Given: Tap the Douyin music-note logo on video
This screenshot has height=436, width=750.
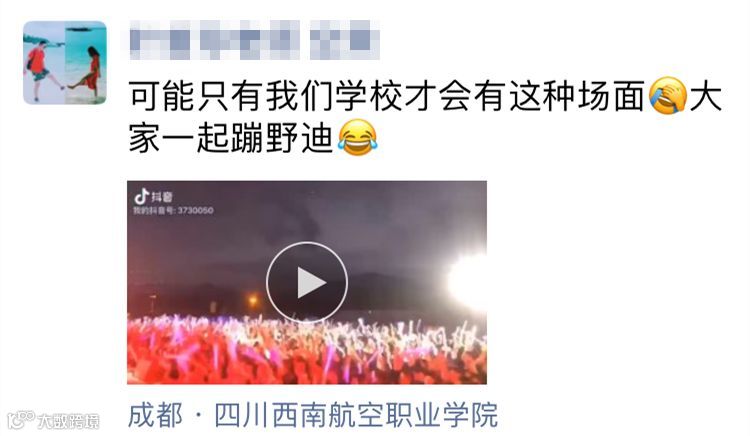Looking at the screenshot, I should tap(141, 196).
